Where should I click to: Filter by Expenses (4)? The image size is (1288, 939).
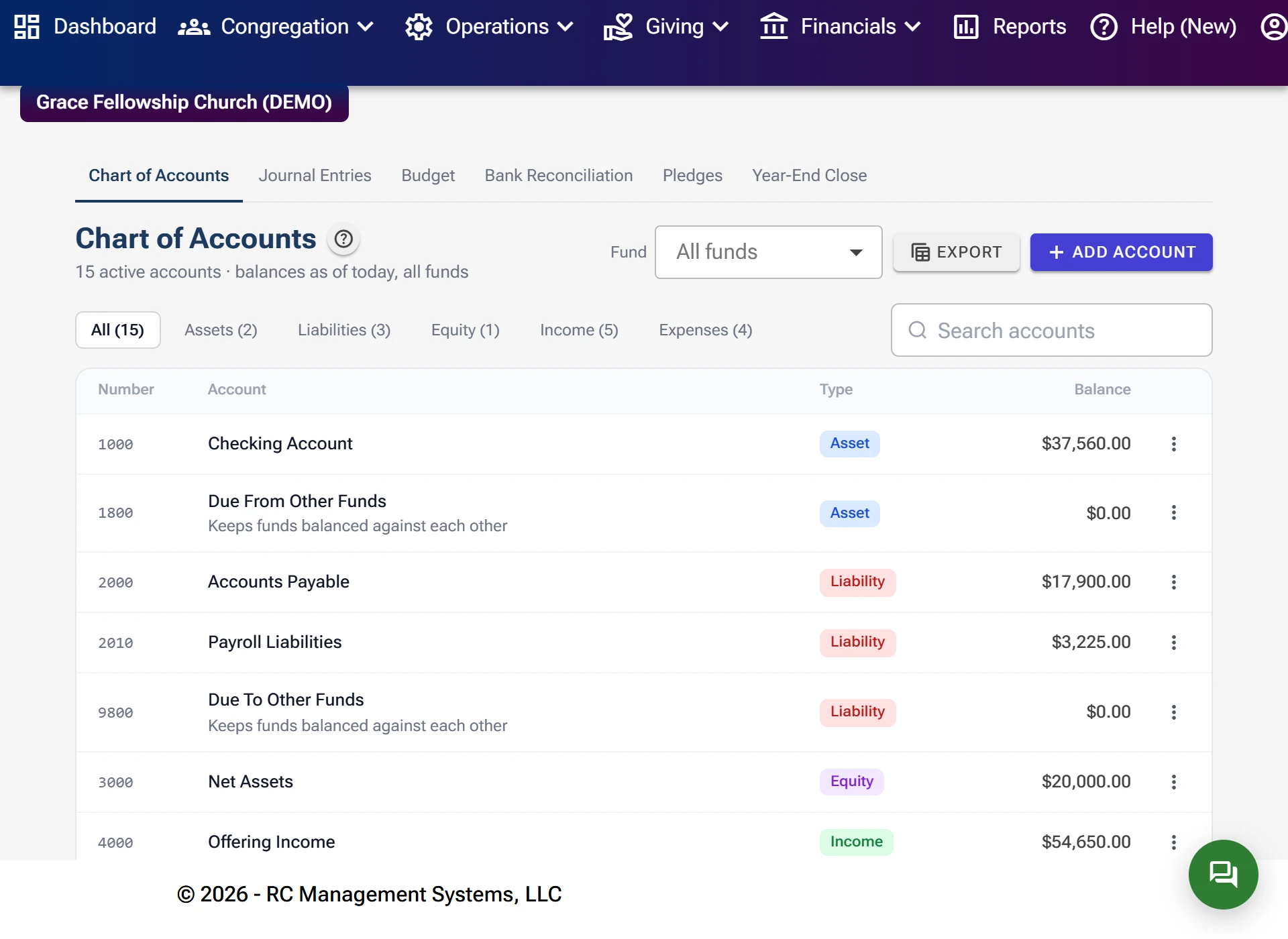click(x=705, y=330)
